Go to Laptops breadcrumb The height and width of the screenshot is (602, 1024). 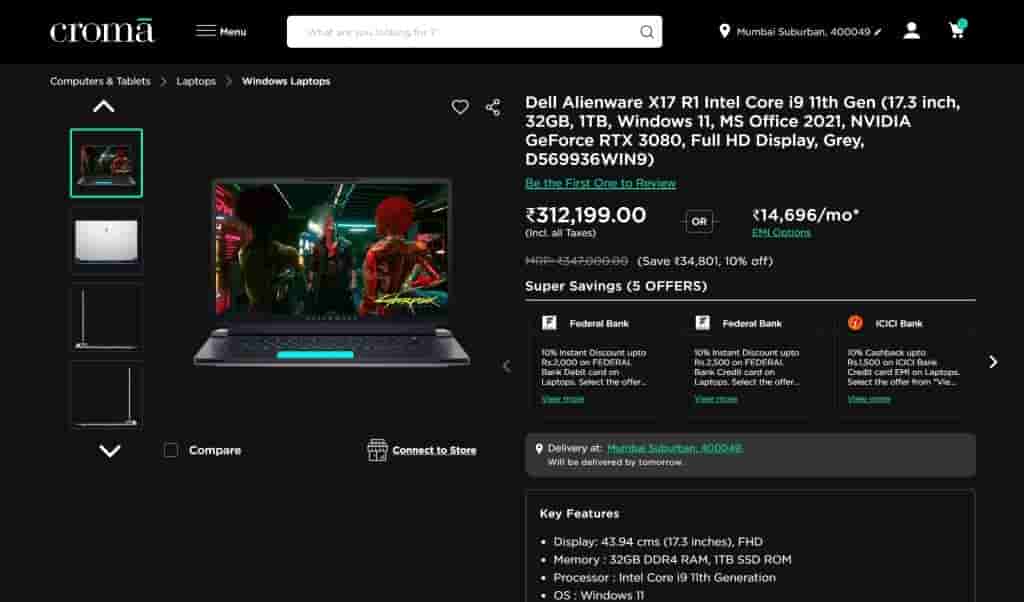tap(196, 81)
